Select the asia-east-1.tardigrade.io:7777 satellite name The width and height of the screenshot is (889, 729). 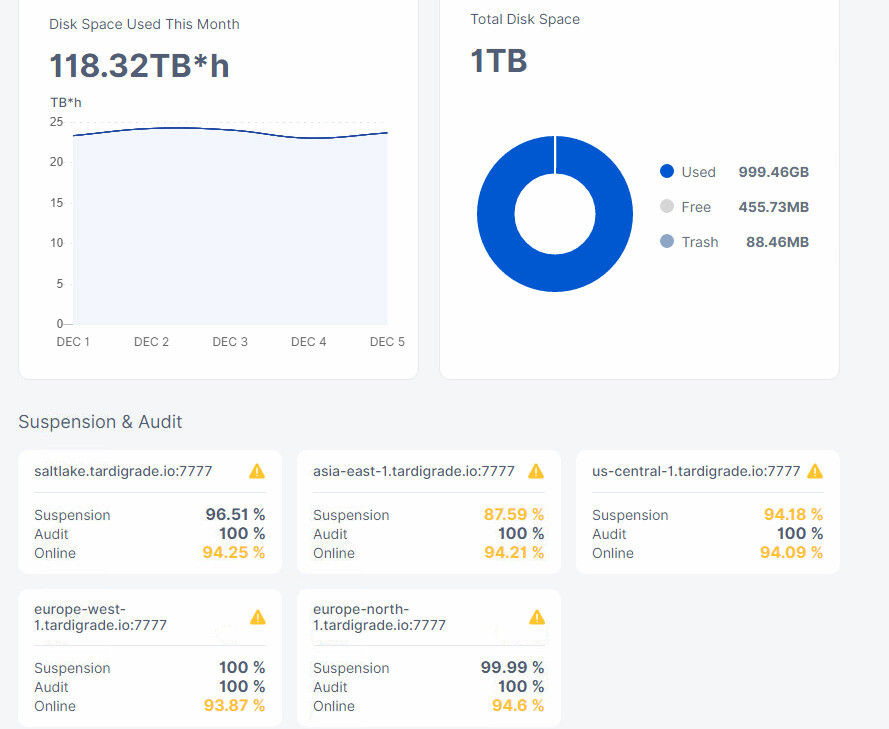(x=414, y=471)
